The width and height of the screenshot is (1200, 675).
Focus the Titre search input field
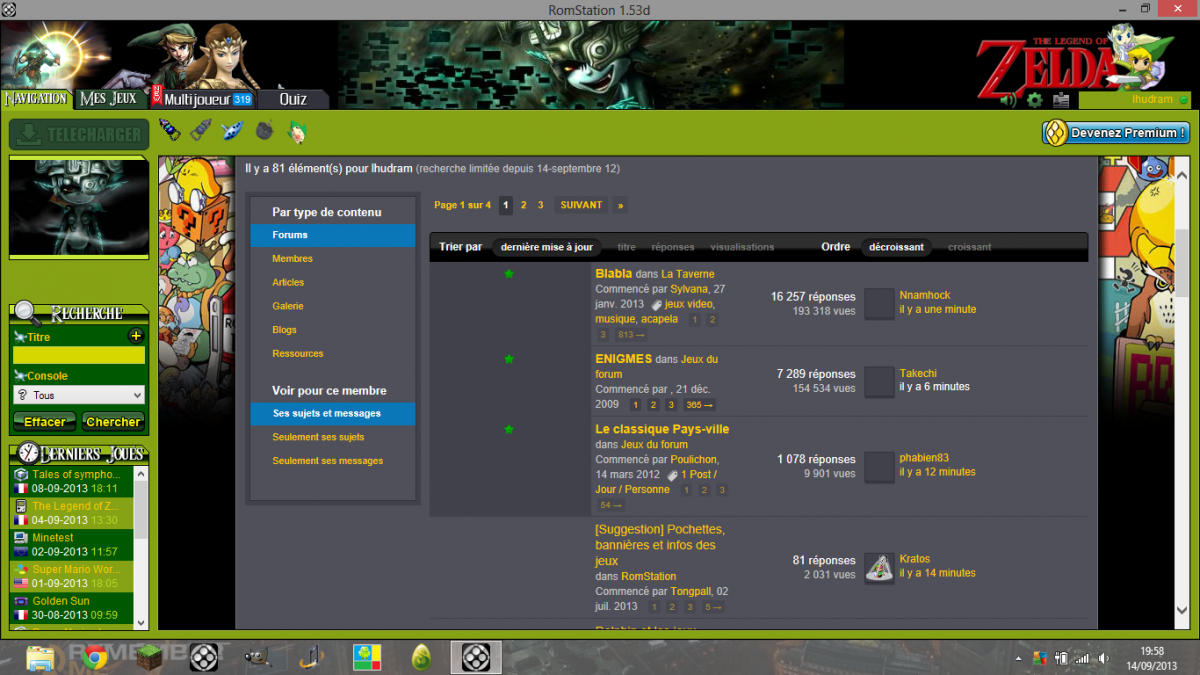click(x=79, y=355)
